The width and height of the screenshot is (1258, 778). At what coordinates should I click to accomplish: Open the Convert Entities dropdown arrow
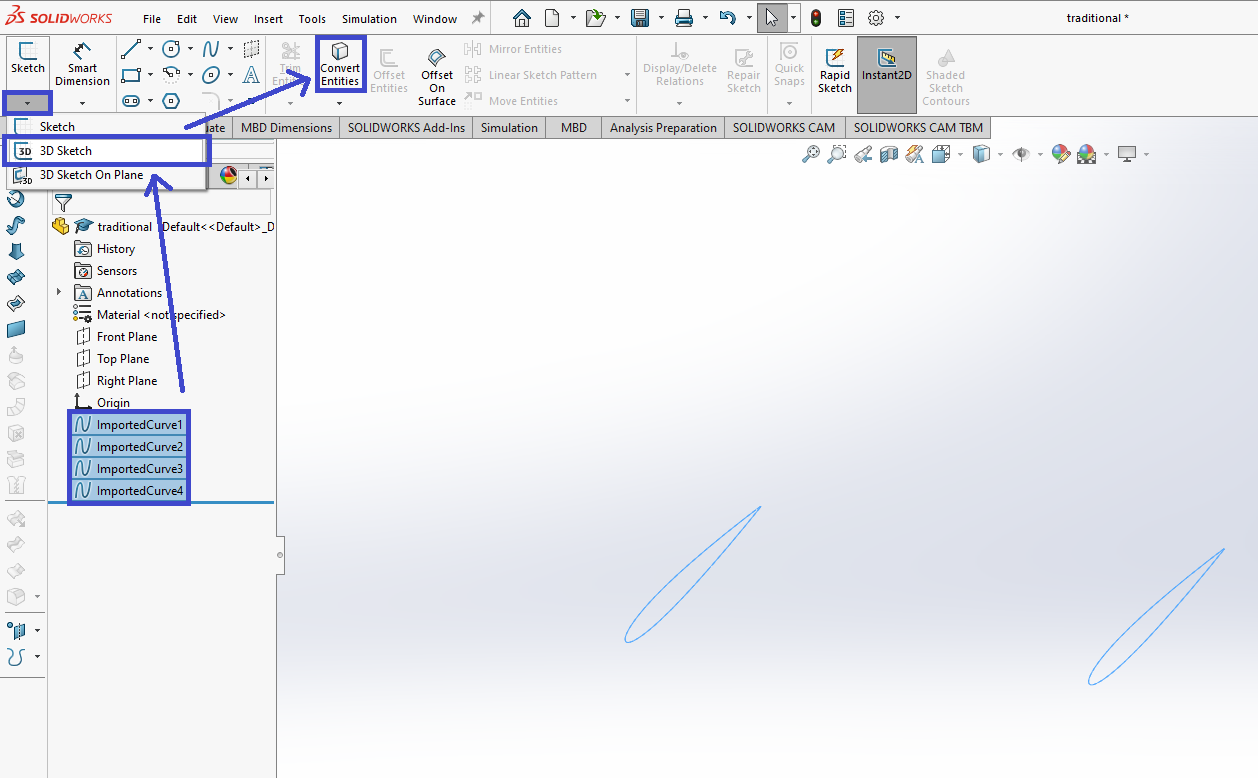(339, 103)
